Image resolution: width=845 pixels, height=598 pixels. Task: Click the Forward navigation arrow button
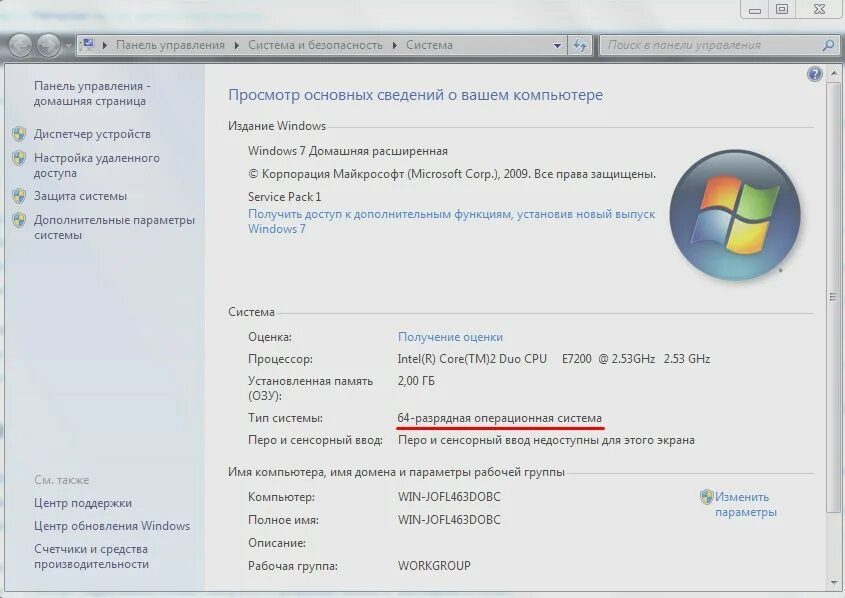[49, 46]
